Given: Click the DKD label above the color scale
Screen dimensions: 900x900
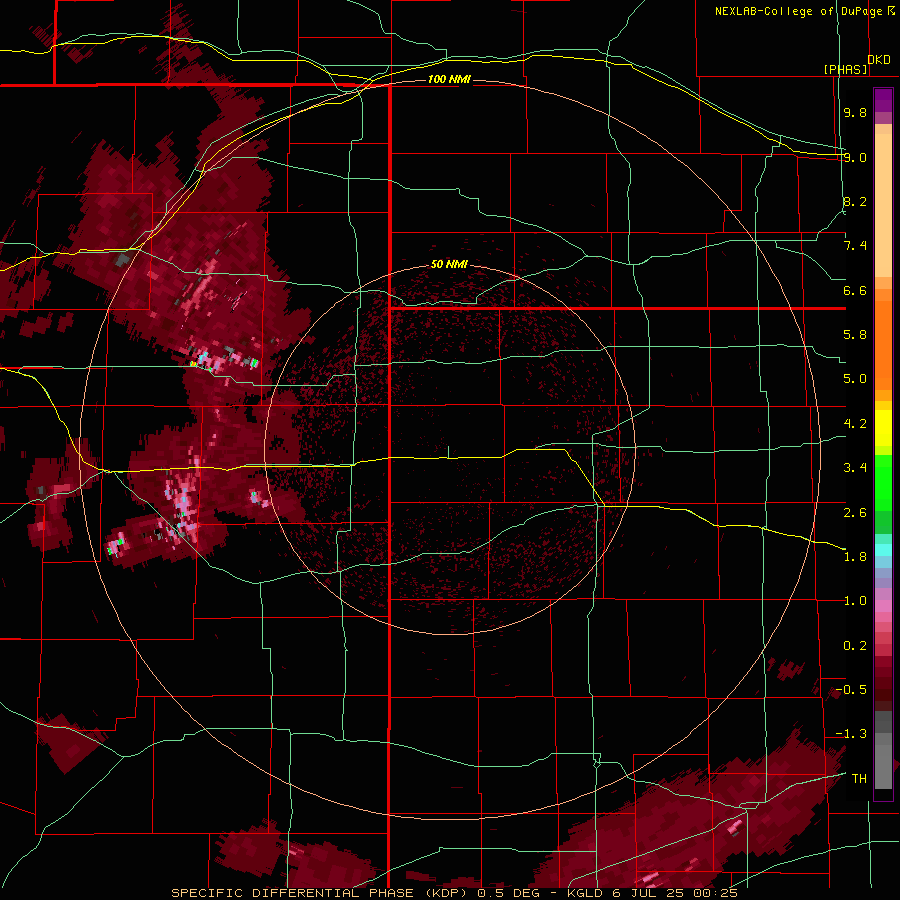Looking at the screenshot, I should pos(879,60).
